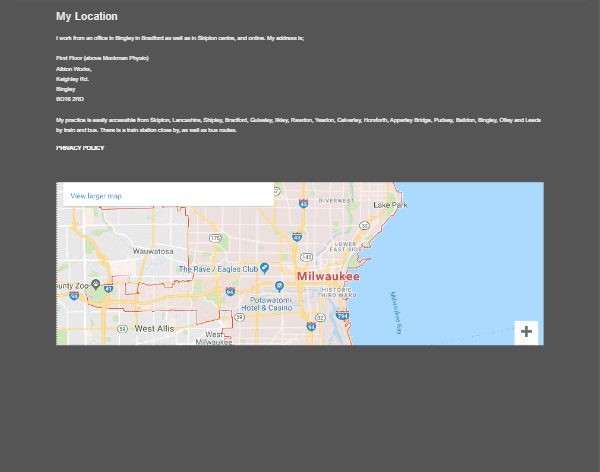The image size is (600, 472).
Task: Click the route 145 shield on map
Action: pos(307,257)
